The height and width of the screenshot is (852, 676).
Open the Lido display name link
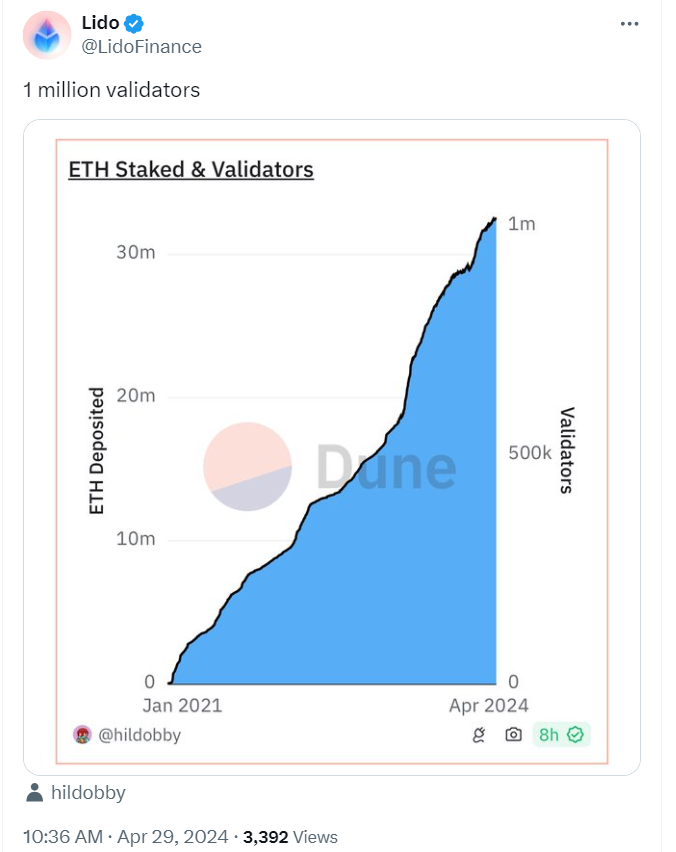pyautogui.click(x=99, y=22)
